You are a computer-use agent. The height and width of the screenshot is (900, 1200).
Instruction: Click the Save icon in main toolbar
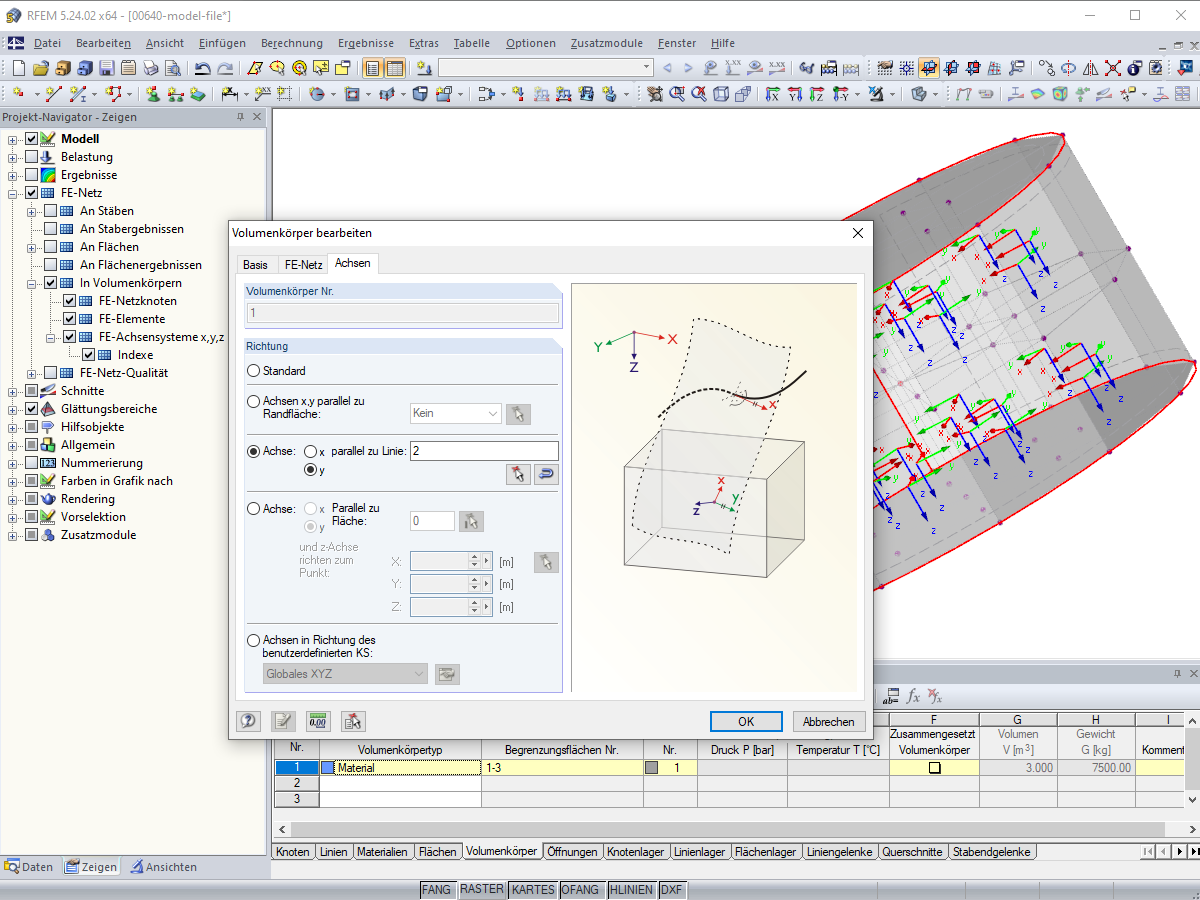tap(106, 68)
